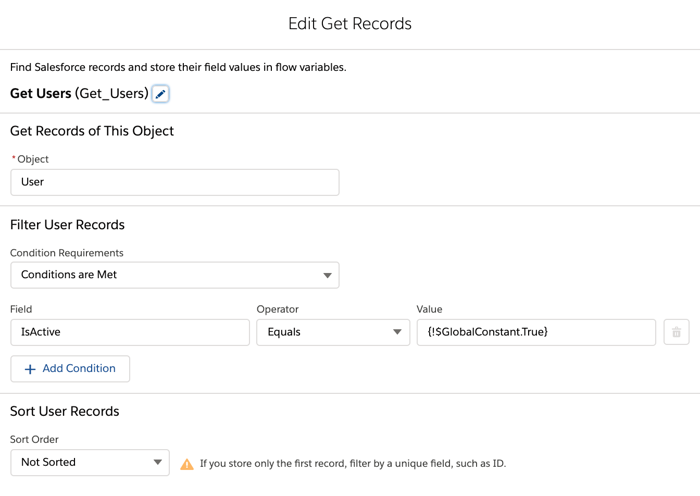The image size is (700, 496).
Task: Click the Object input field containing User
Action: 175,182
